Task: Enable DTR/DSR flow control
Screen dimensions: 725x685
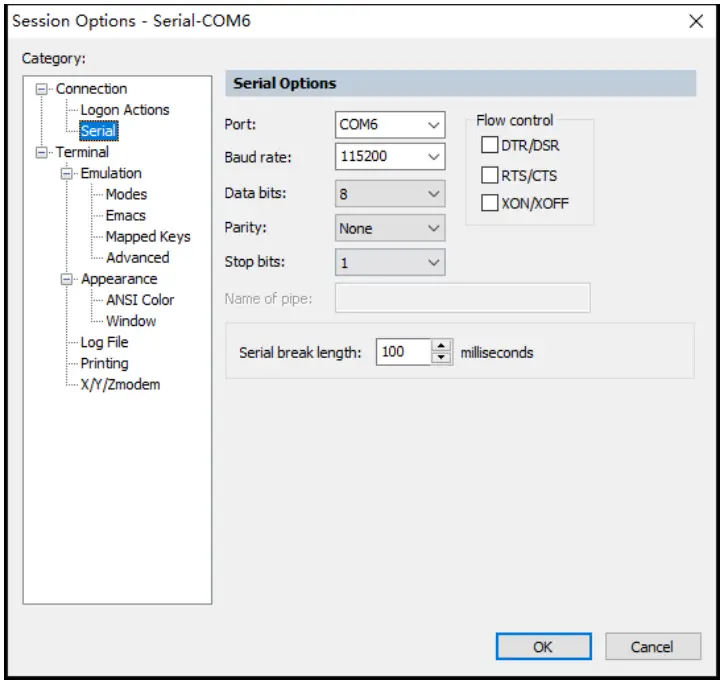Action: pyautogui.click(x=490, y=146)
